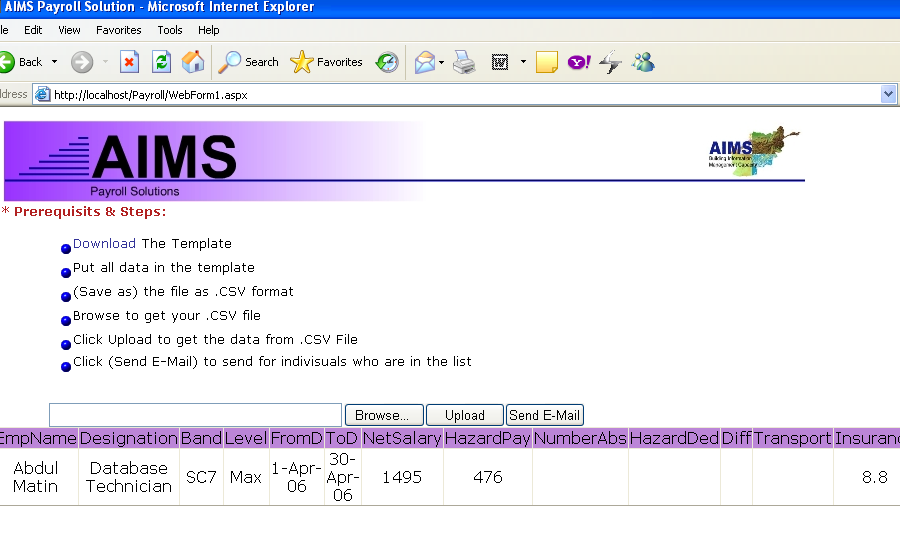The image size is (900, 555).
Task: Click the Mail envelope icon
Action: [425, 62]
